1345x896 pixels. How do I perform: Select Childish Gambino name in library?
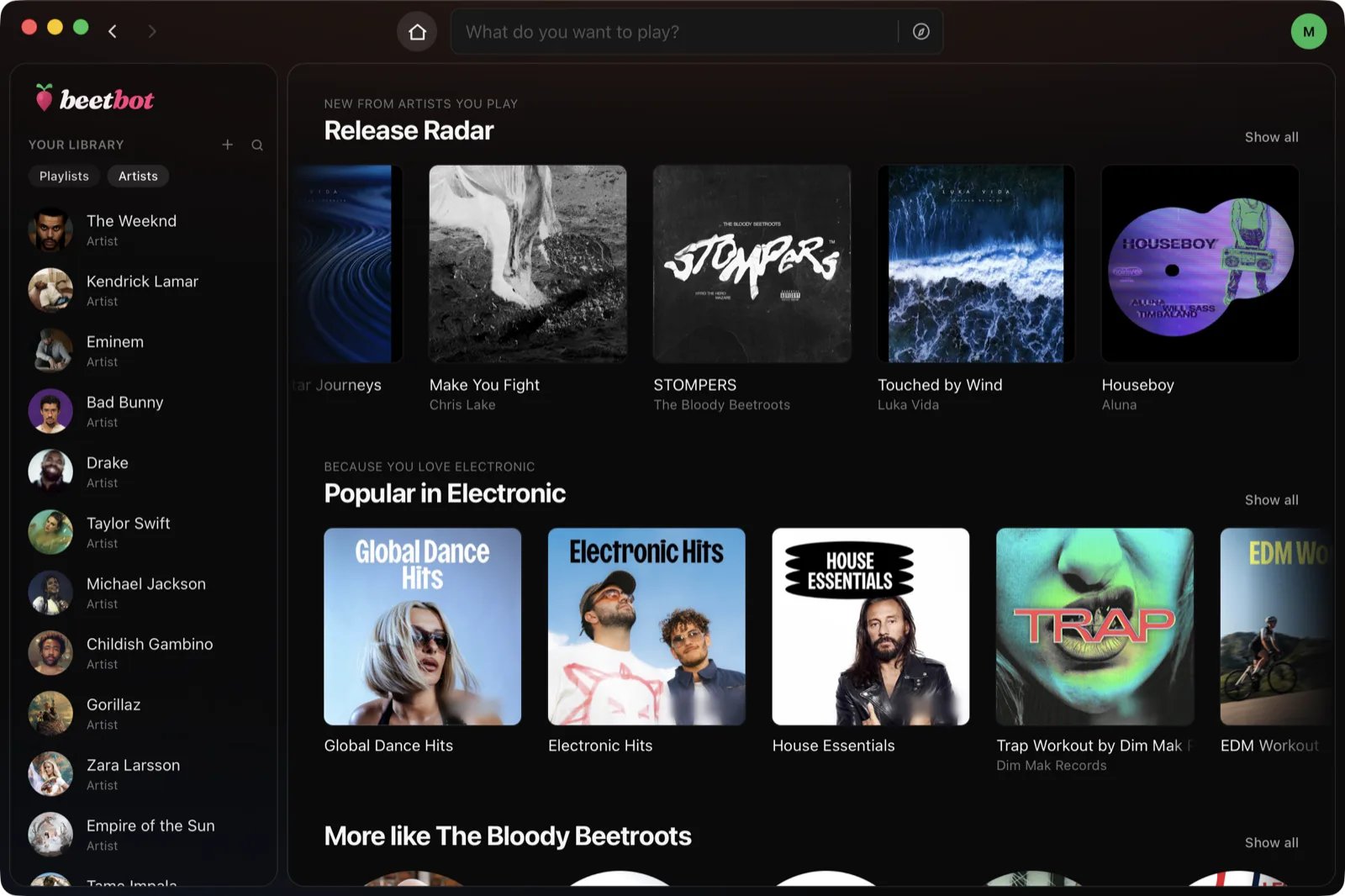[x=150, y=645]
